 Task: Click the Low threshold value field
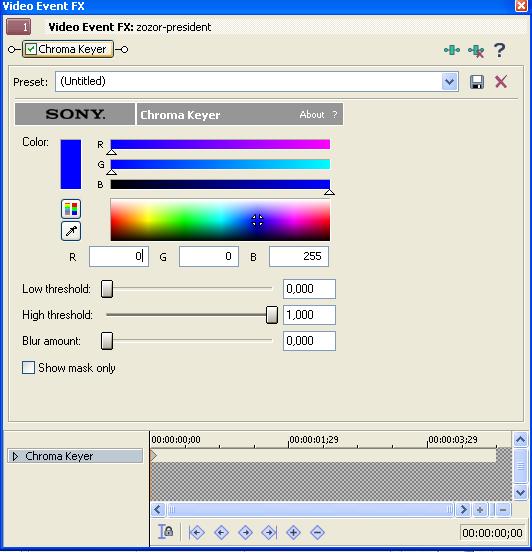tap(309, 289)
